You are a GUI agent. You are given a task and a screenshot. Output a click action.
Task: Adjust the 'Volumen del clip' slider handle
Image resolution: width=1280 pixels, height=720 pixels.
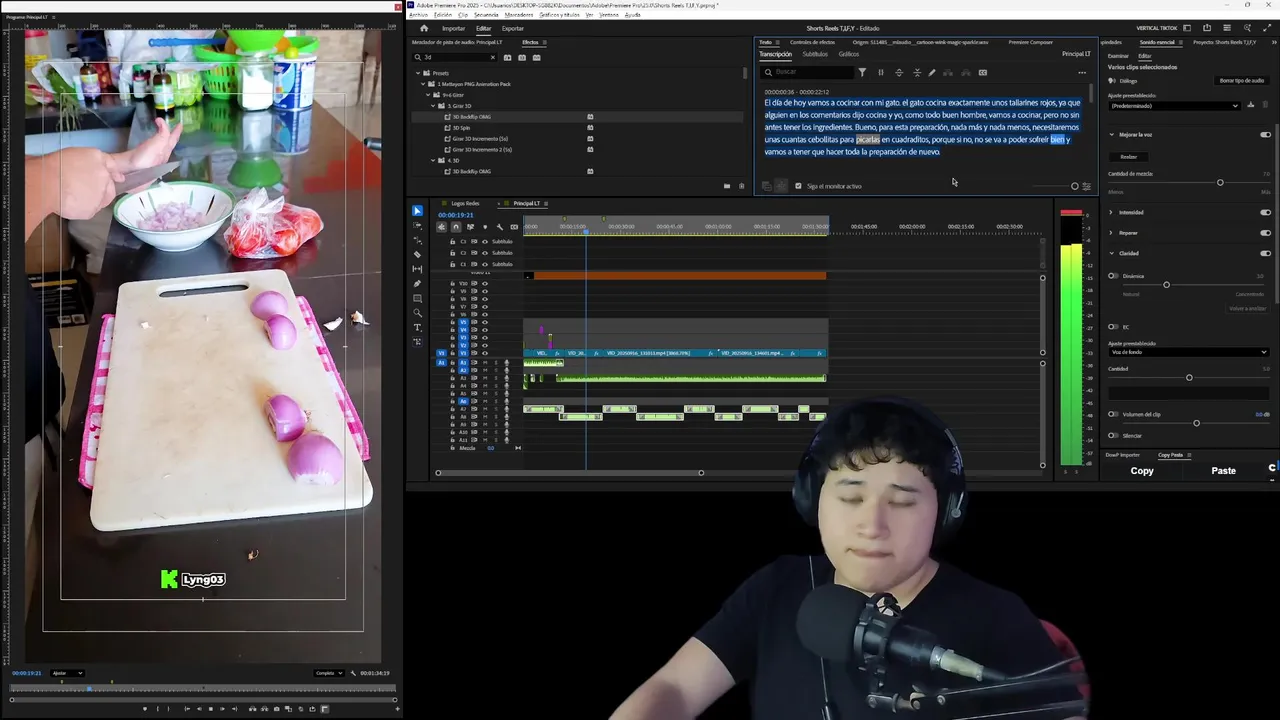pyautogui.click(x=1196, y=423)
